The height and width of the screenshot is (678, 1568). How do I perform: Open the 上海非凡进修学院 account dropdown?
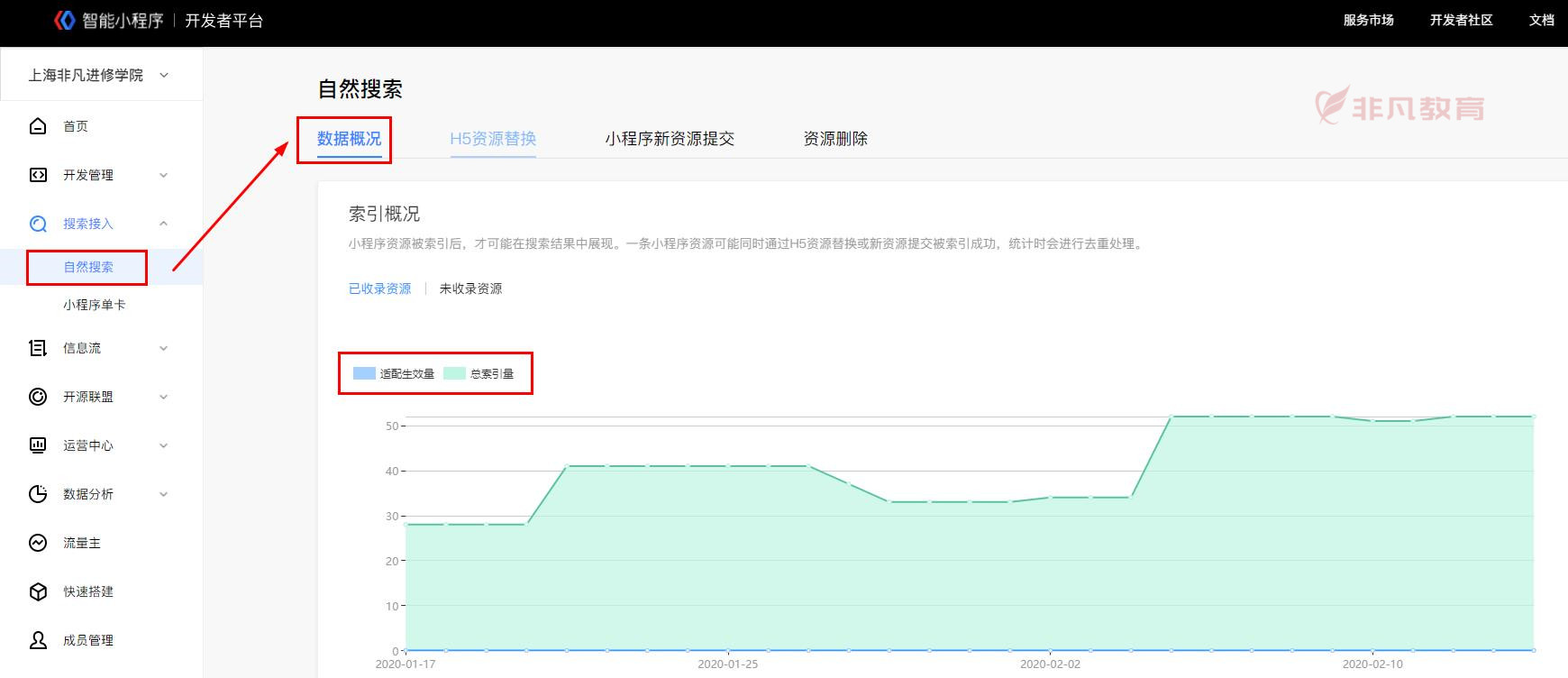click(99, 75)
